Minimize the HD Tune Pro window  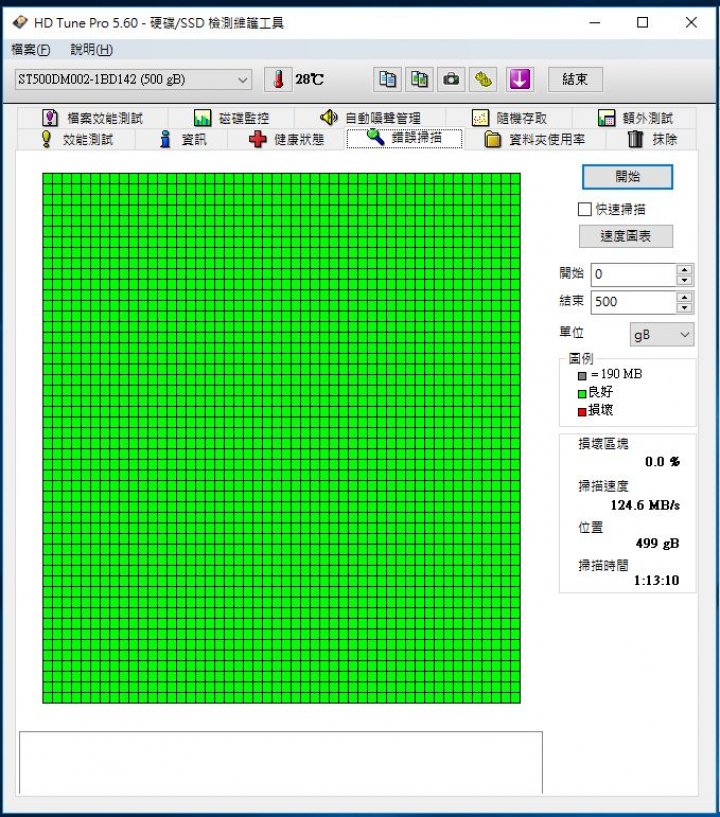[x=595, y=22]
